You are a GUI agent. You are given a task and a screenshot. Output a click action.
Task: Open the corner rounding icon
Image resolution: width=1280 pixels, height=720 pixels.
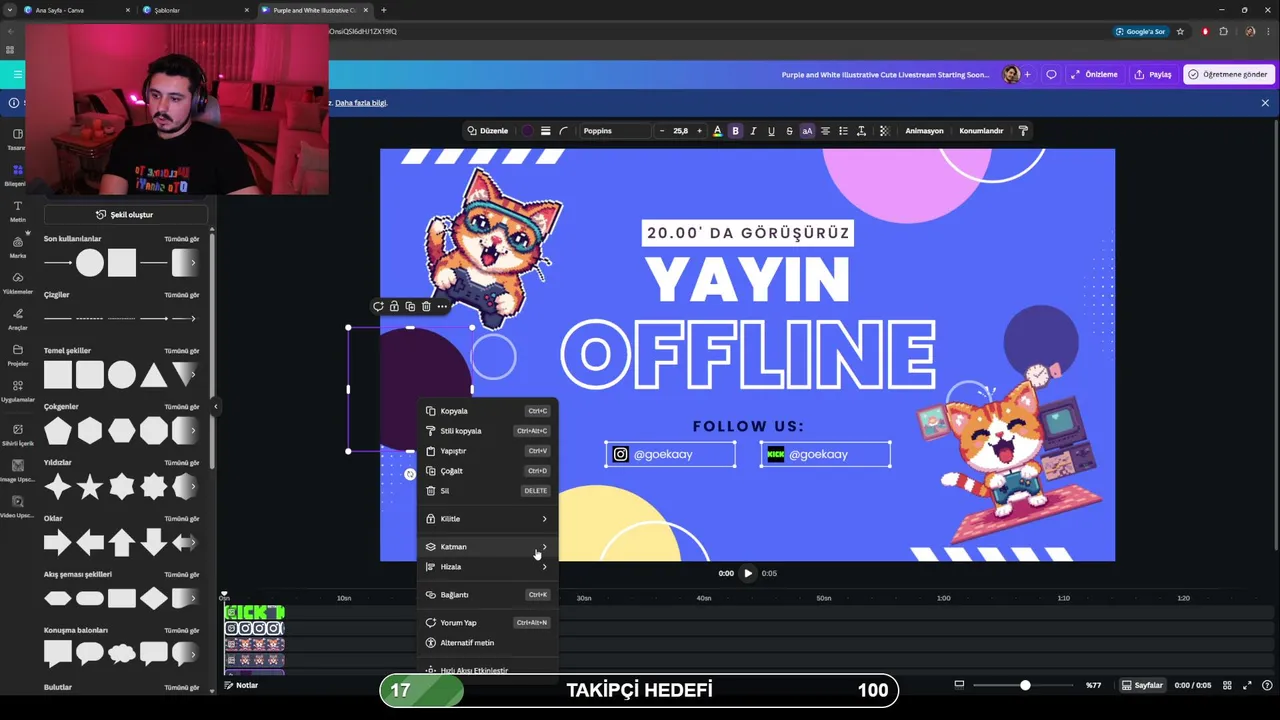[563, 131]
